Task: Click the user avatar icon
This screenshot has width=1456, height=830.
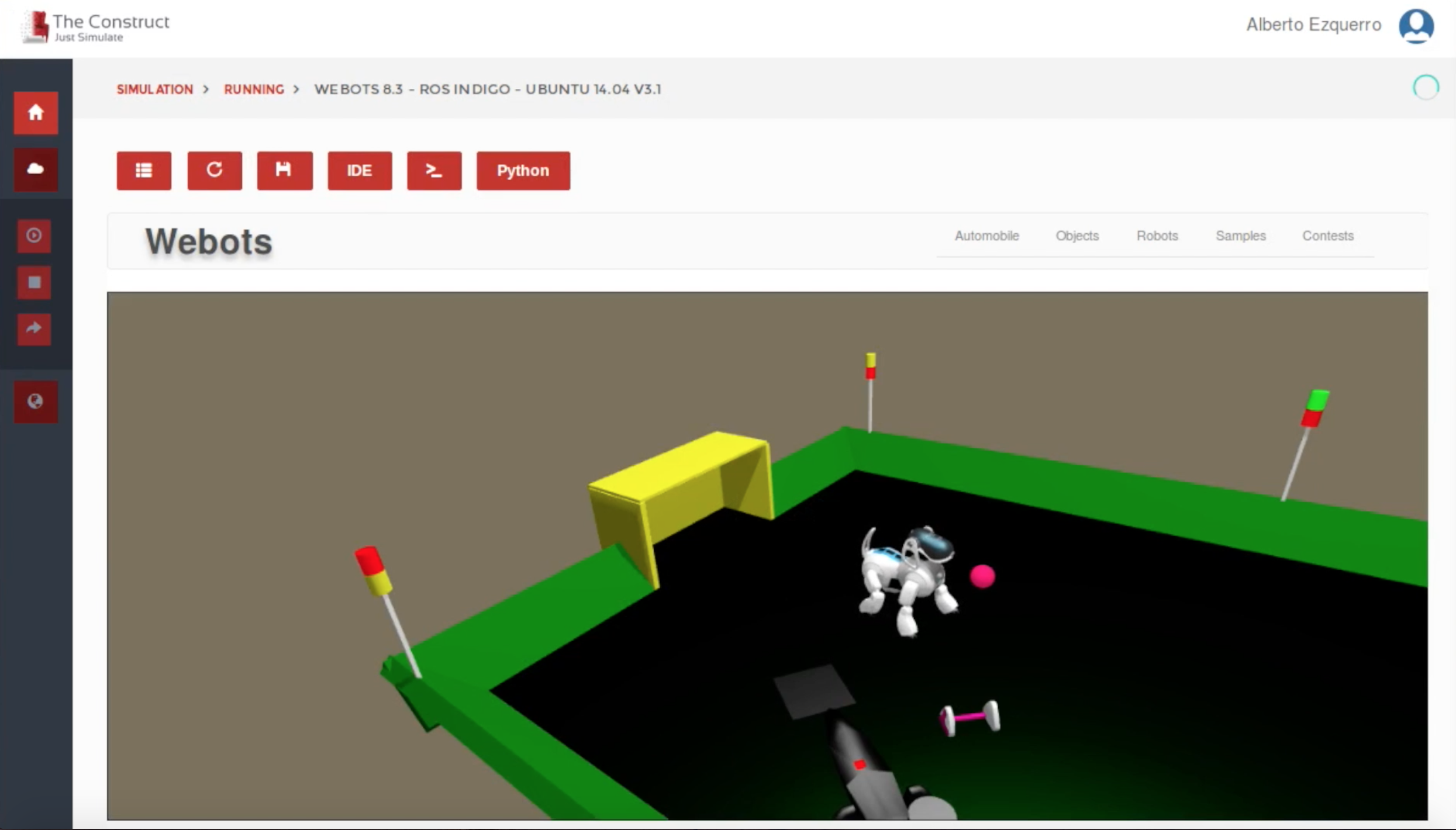Action: coord(1416,26)
